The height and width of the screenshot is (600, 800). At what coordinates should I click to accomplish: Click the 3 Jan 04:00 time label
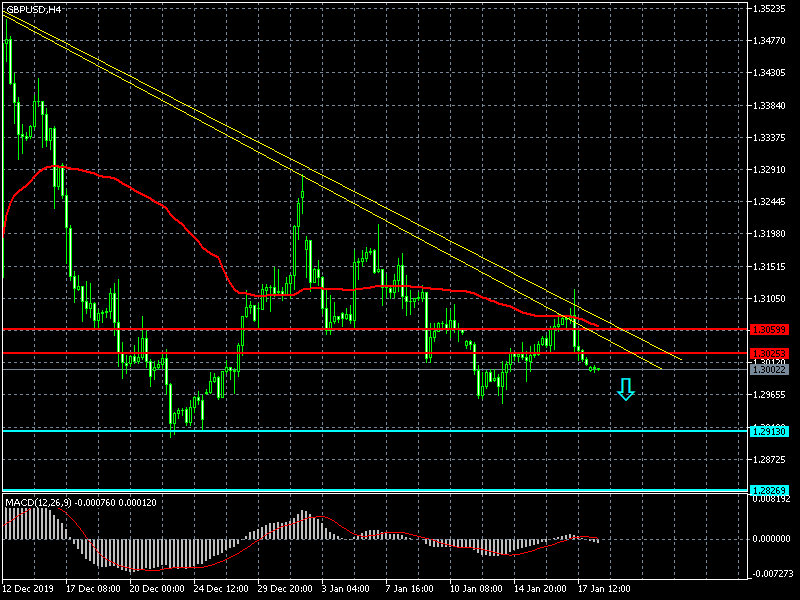pos(346,589)
